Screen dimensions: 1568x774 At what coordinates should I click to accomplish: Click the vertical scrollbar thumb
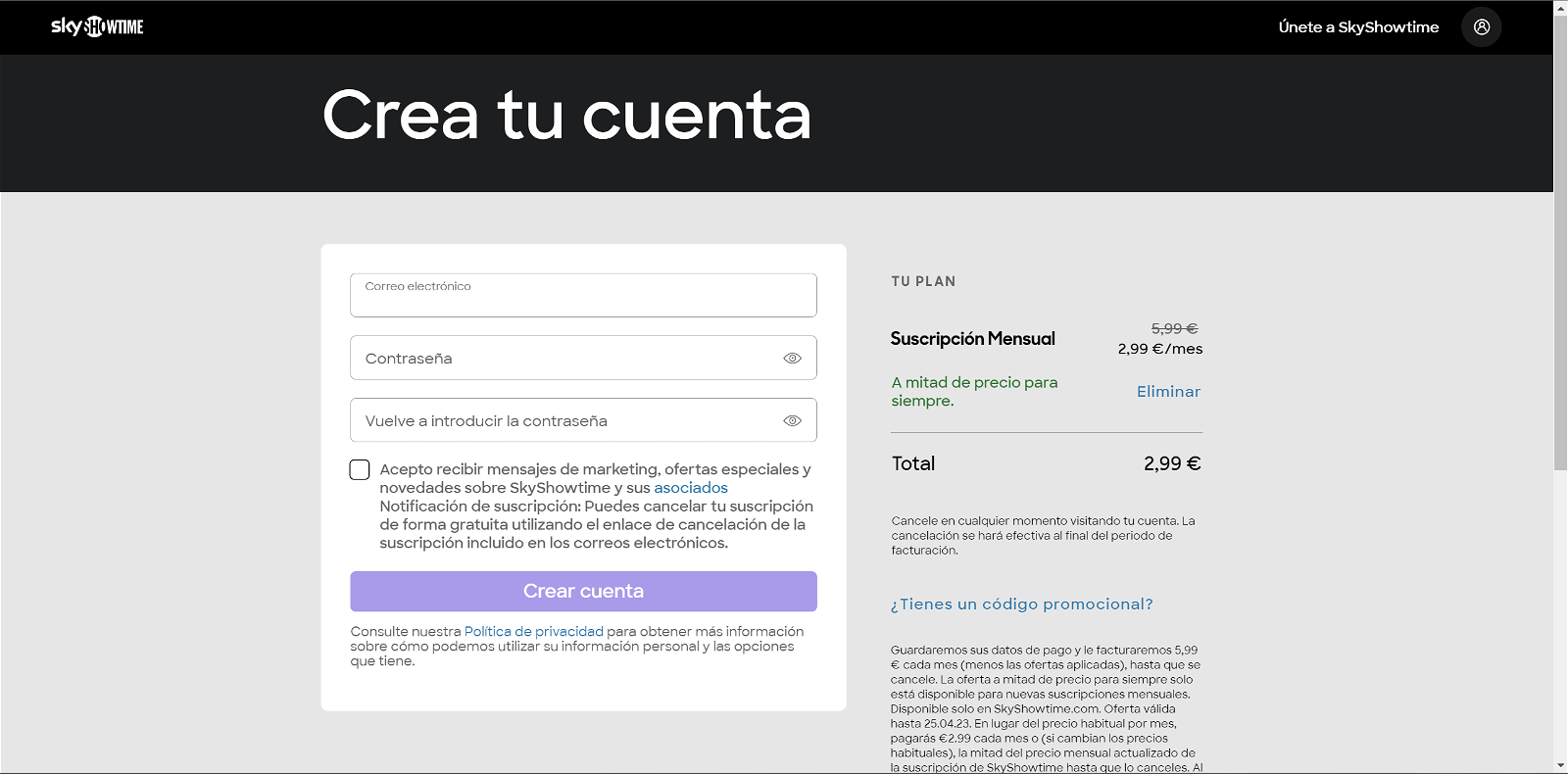click(1560, 243)
